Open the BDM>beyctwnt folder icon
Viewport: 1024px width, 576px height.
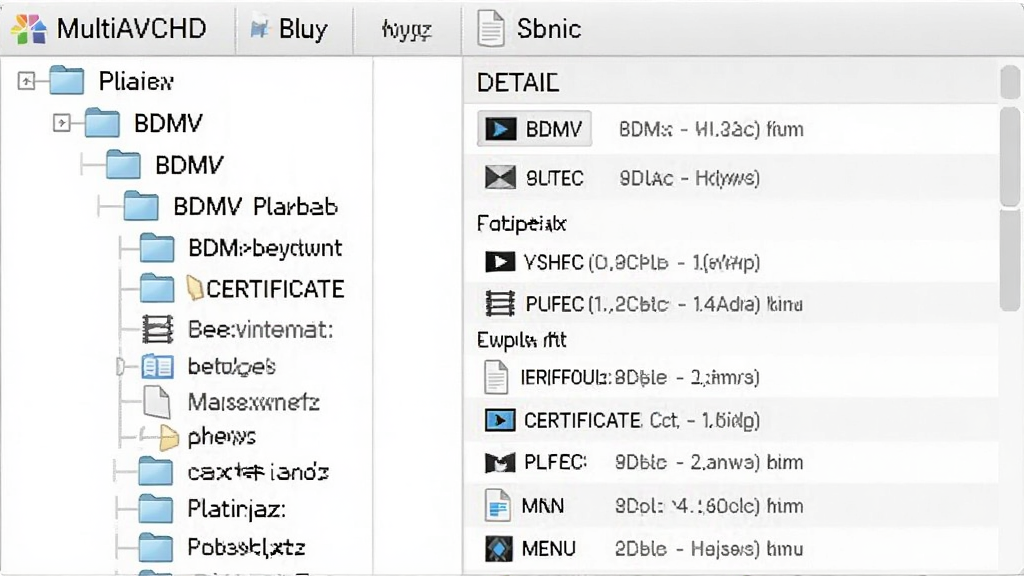(157, 248)
